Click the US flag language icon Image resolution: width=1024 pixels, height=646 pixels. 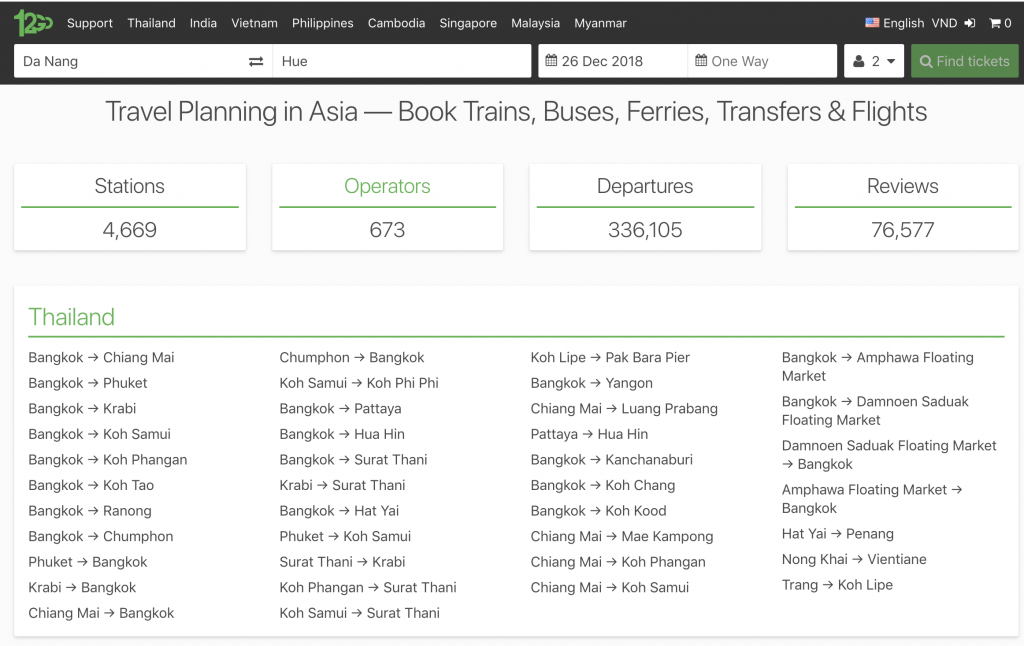point(872,23)
